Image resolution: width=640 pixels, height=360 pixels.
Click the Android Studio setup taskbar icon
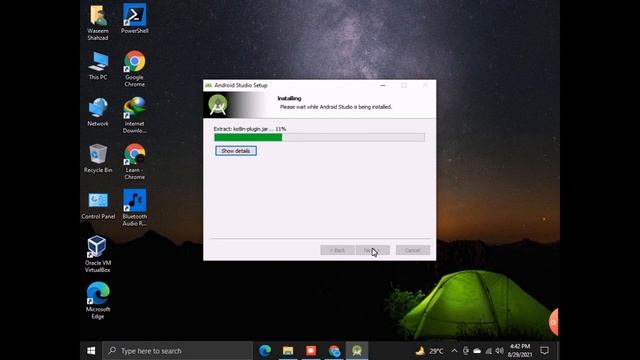tap(357, 351)
